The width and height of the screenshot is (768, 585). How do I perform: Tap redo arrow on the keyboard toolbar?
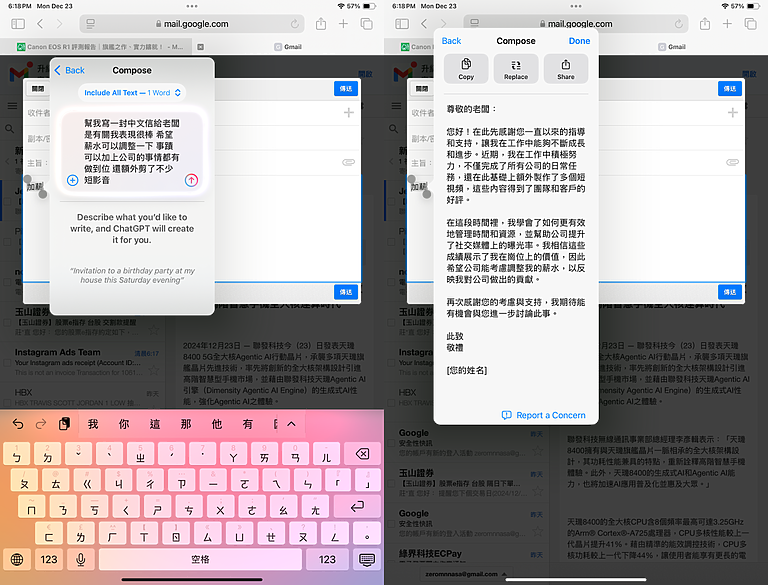click(41, 424)
